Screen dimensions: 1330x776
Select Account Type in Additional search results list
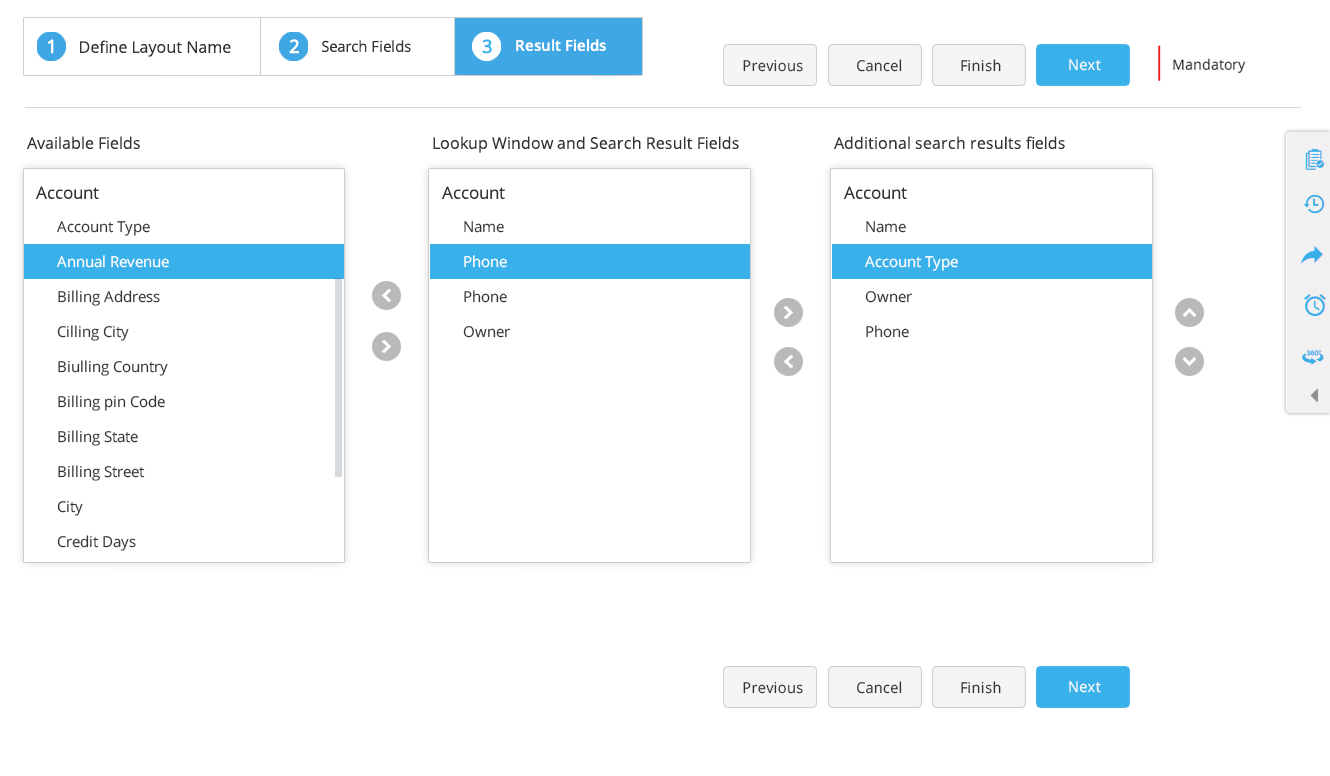(992, 262)
